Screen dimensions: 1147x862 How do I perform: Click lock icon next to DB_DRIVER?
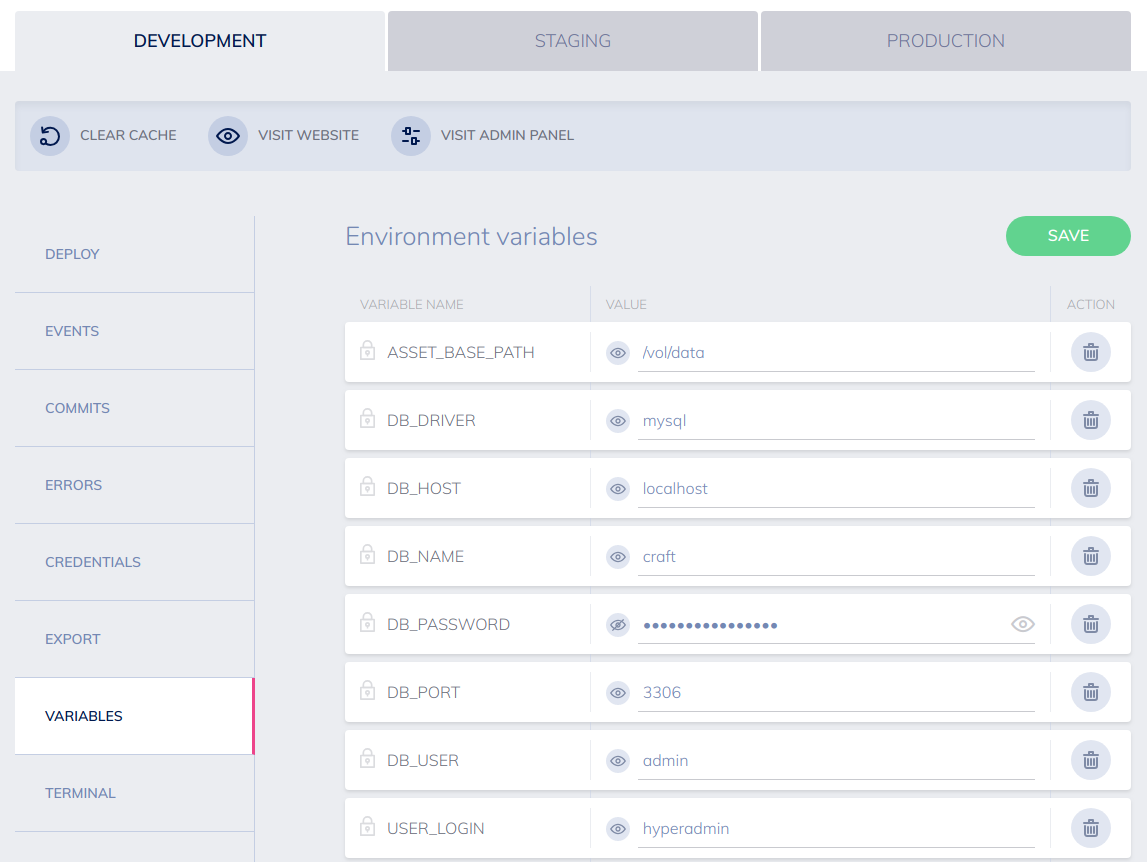(367, 419)
